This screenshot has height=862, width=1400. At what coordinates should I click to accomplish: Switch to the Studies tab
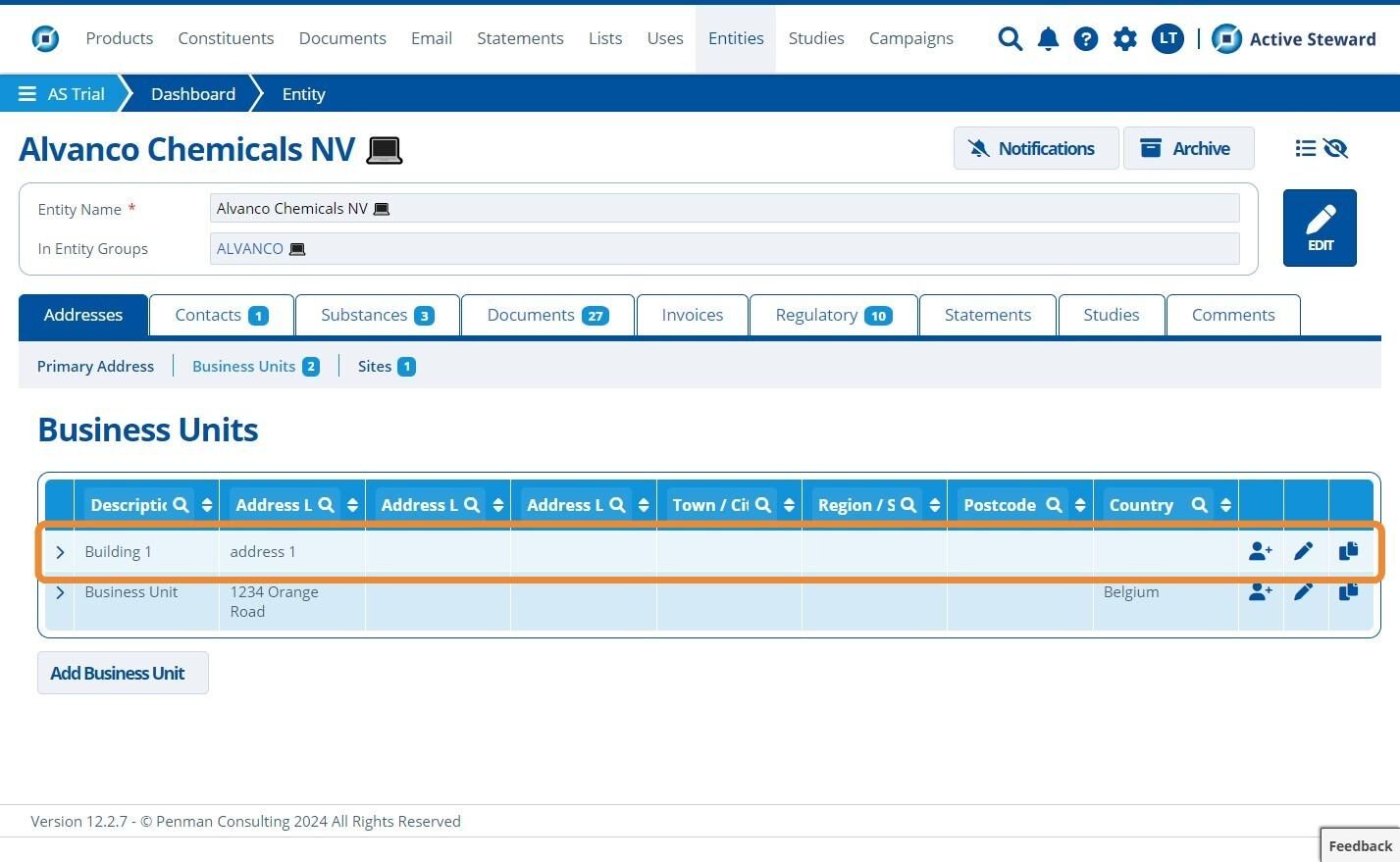coord(1112,315)
